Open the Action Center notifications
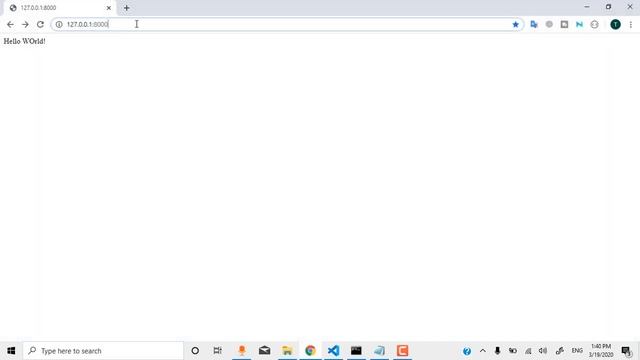The image size is (640, 360). (627, 351)
